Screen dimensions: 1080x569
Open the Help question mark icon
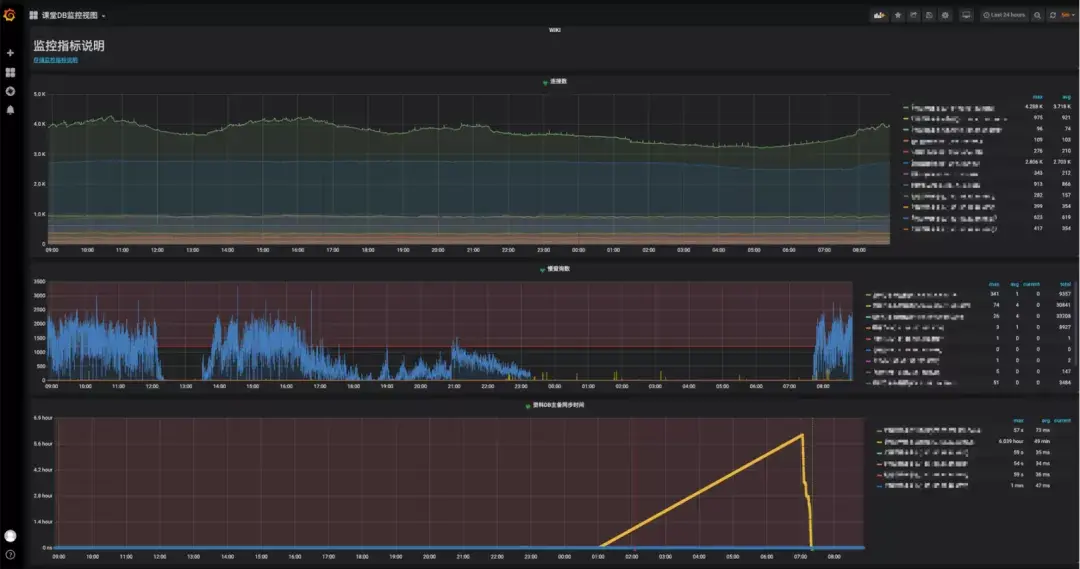10,555
